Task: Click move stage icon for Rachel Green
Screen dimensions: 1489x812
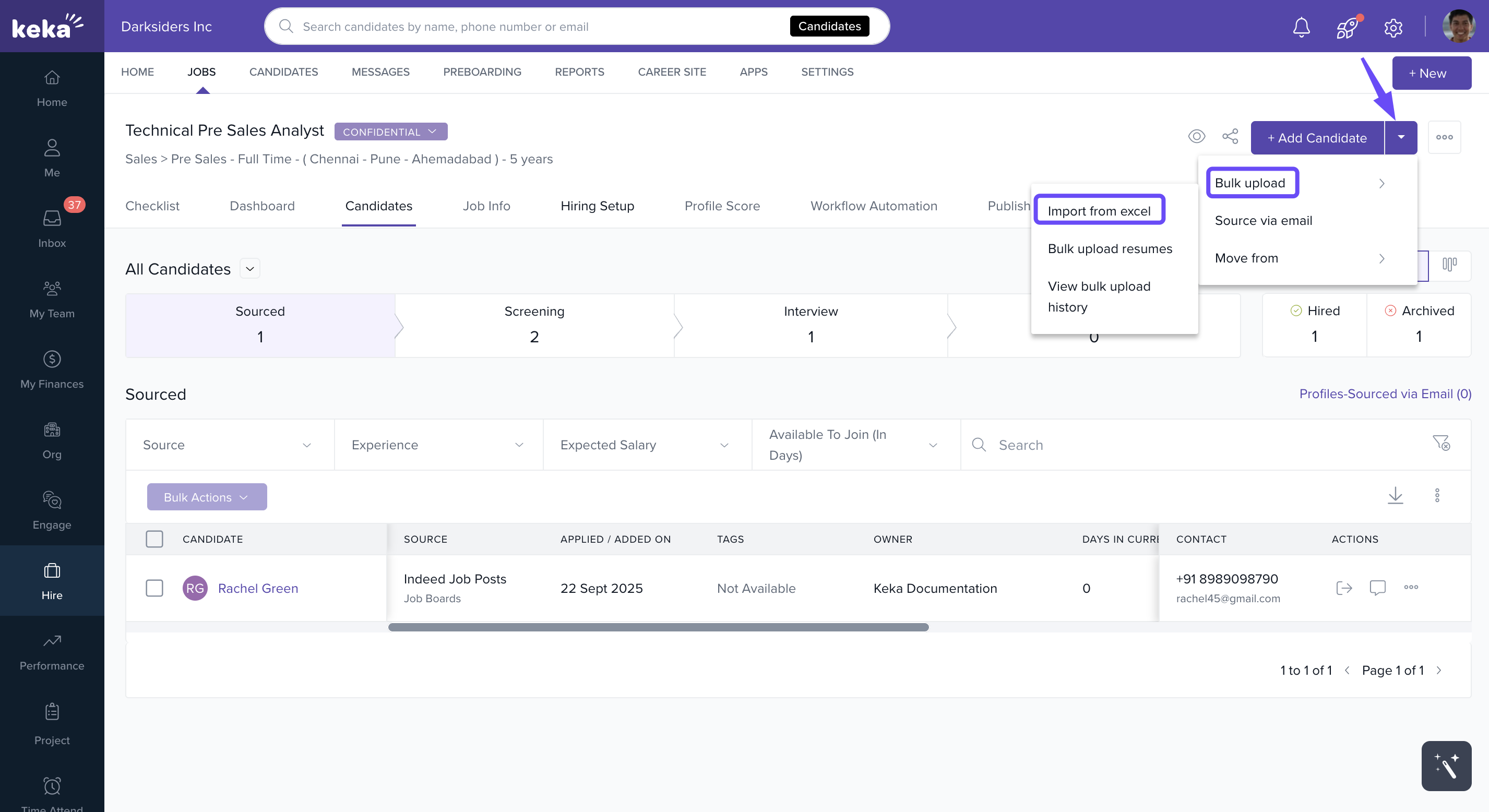Action: click(1344, 587)
